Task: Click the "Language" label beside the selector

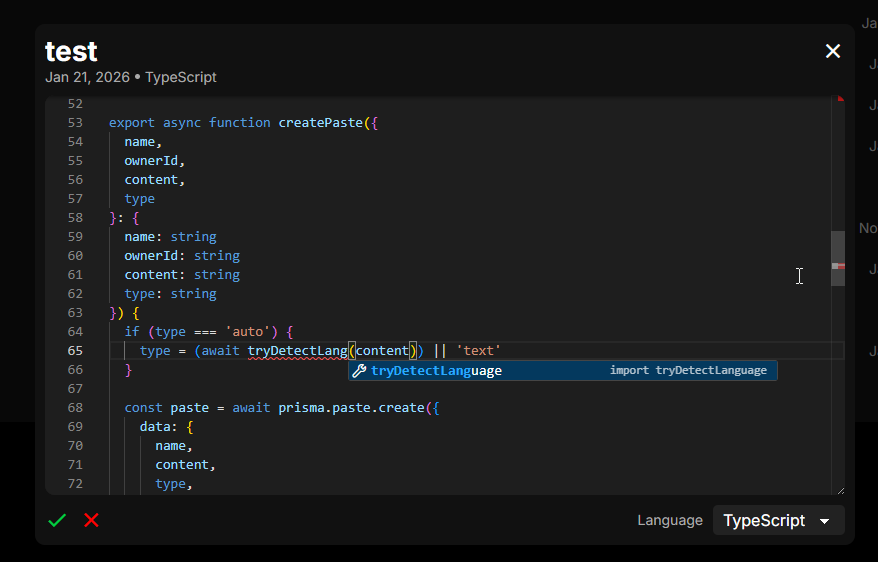Action: tap(670, 520)
